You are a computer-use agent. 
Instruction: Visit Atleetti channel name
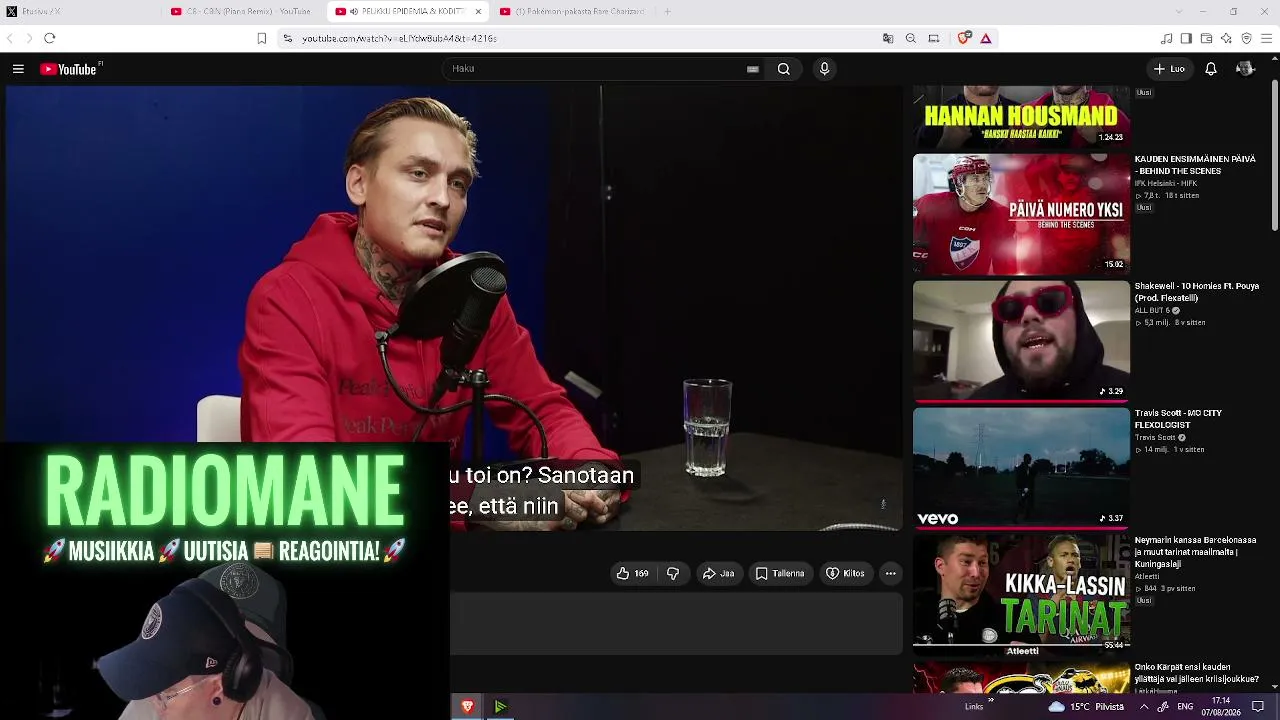point(1147,576)
